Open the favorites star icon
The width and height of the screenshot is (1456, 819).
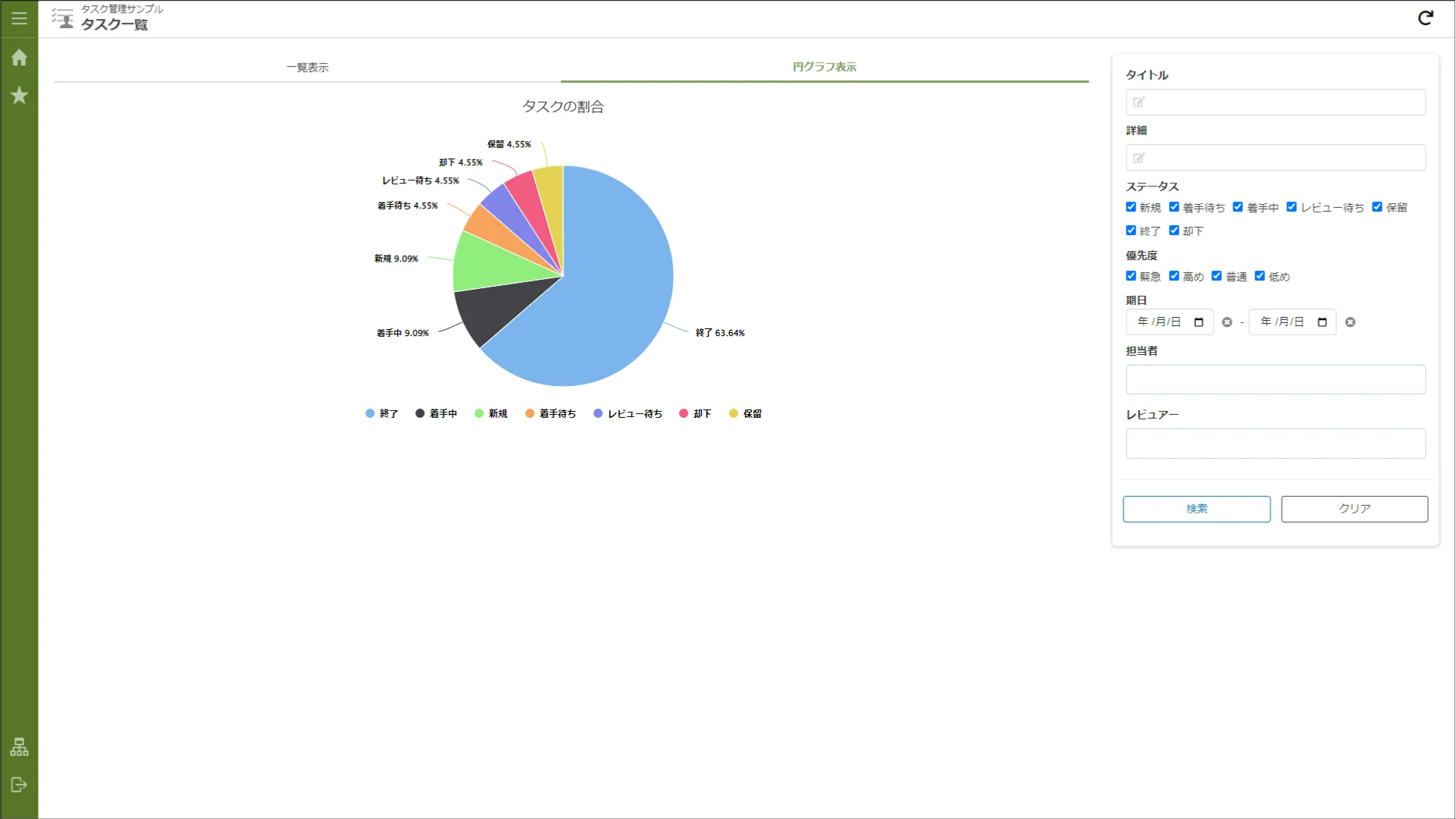(x=19, y=96)
